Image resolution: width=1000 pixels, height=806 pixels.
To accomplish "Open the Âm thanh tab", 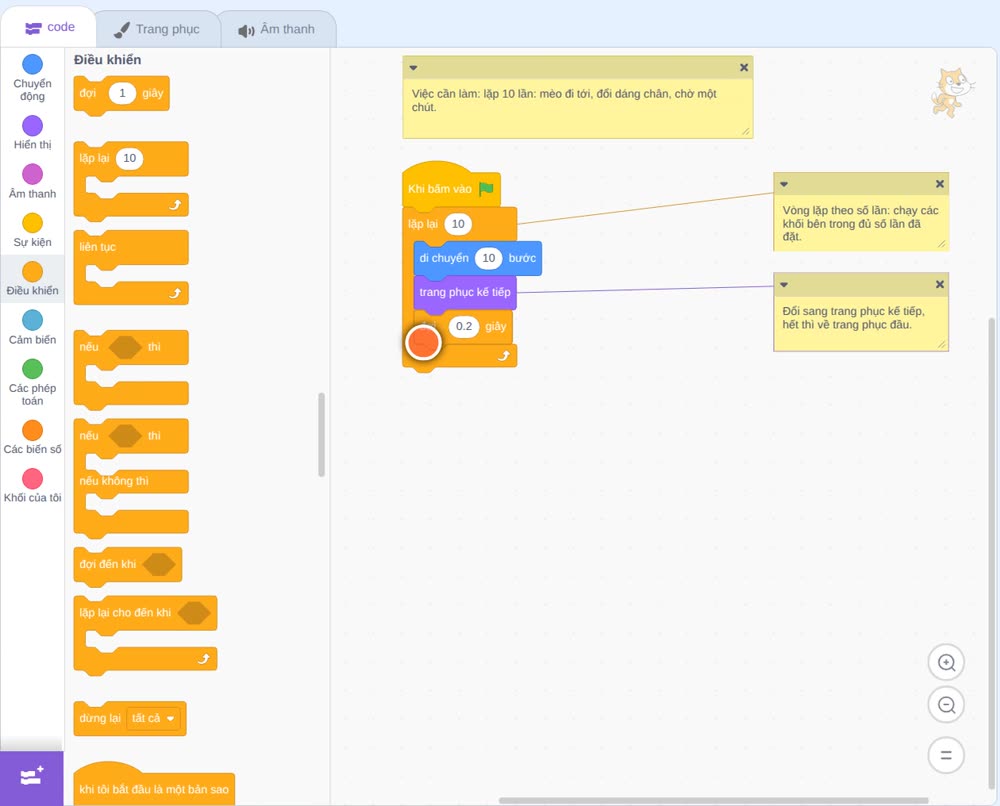I will click(277, 29).
